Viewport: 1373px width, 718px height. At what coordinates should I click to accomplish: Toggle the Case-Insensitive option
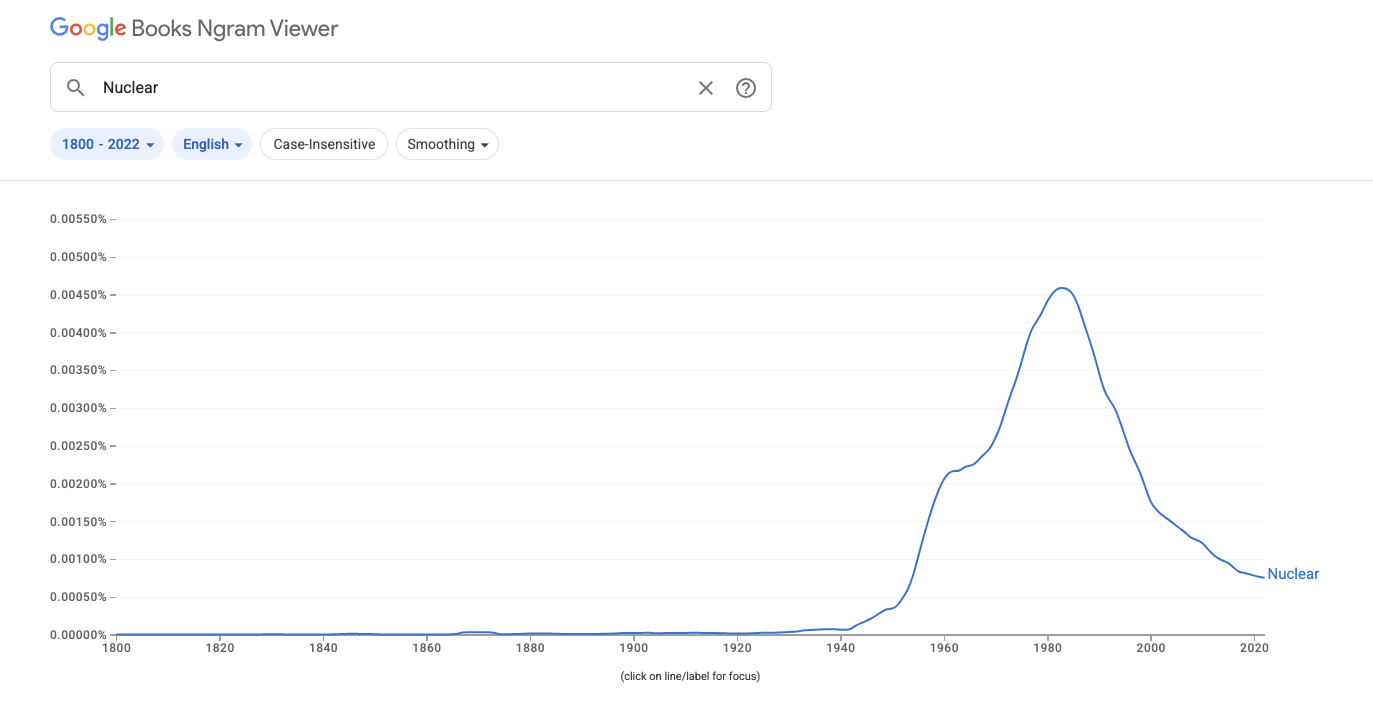pos(324,144)
